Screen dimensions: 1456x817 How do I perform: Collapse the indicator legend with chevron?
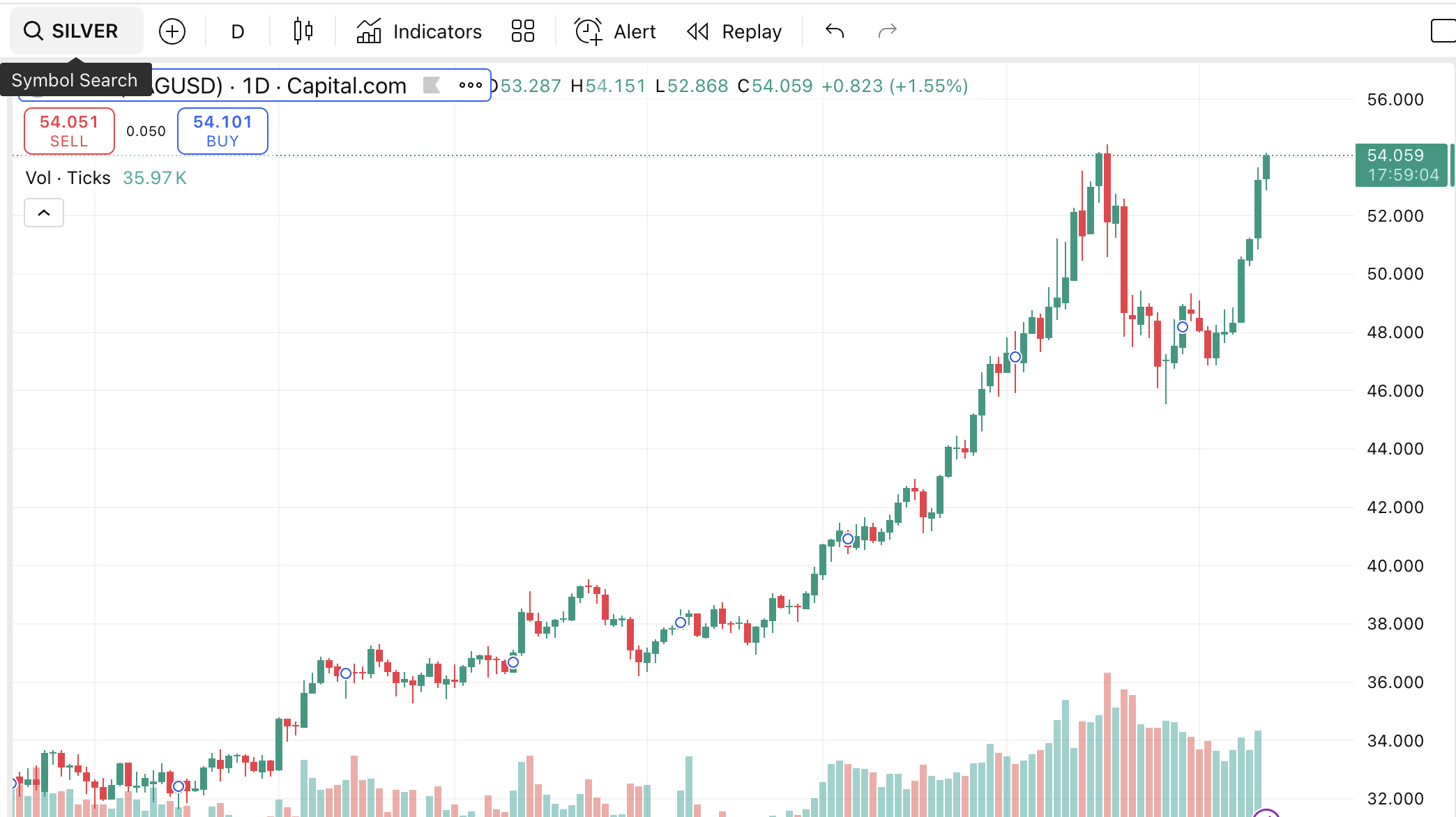click(44, 213)
